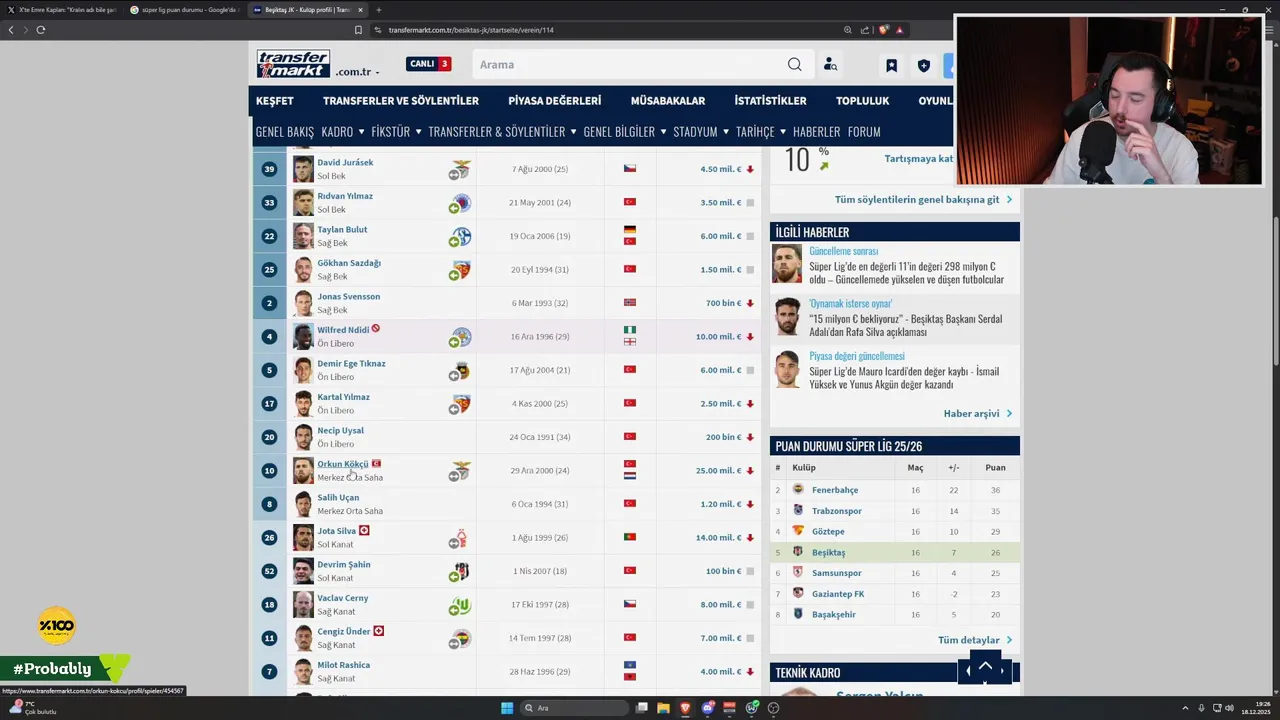Viewport: 1280px width, 720px height.
Task: Click Göztepe club crest in standings
Action: tap(798, 531)
